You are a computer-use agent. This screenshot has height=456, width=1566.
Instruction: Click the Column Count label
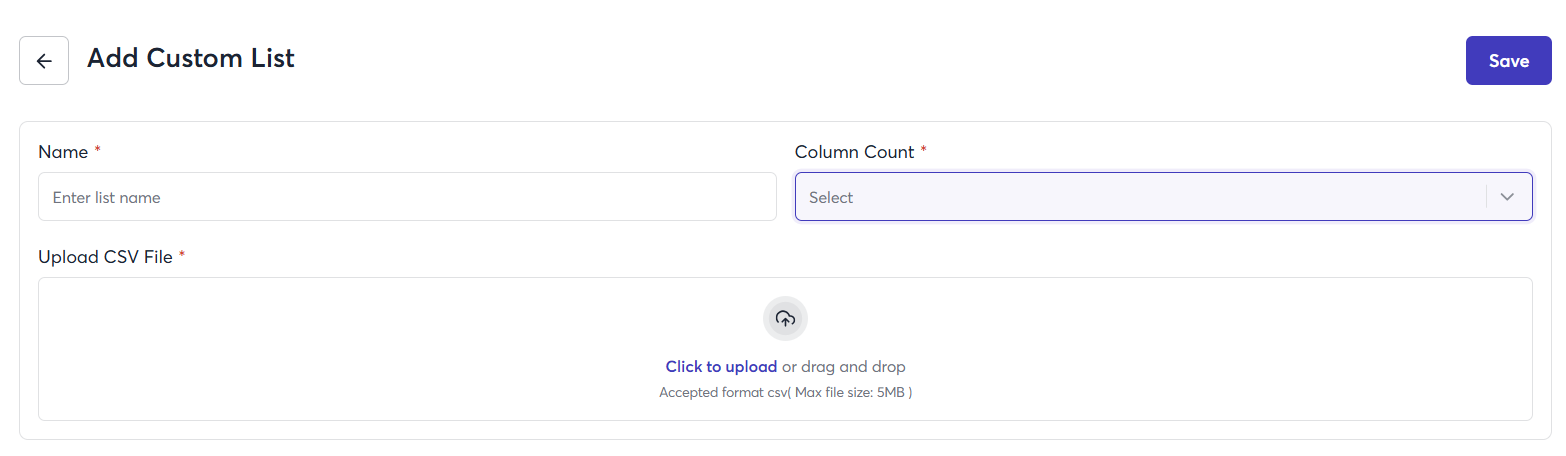[x=854, y=152]
